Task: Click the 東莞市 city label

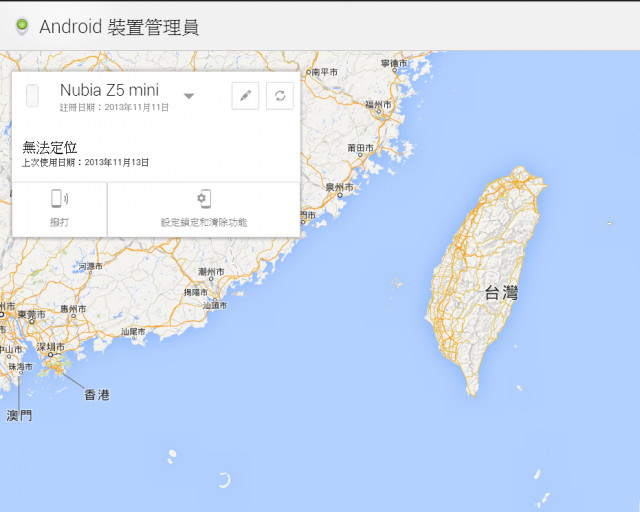Action: point(31,314)
